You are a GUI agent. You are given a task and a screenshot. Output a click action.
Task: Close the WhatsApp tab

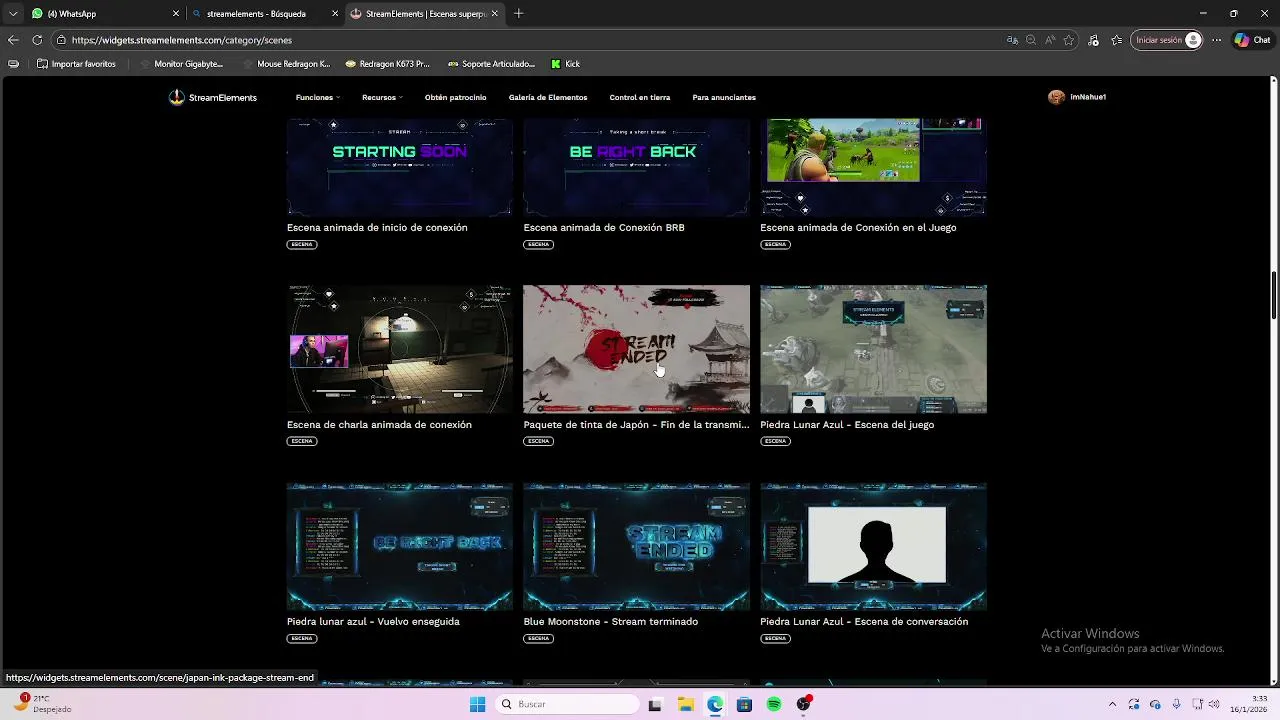click(176, 13)
